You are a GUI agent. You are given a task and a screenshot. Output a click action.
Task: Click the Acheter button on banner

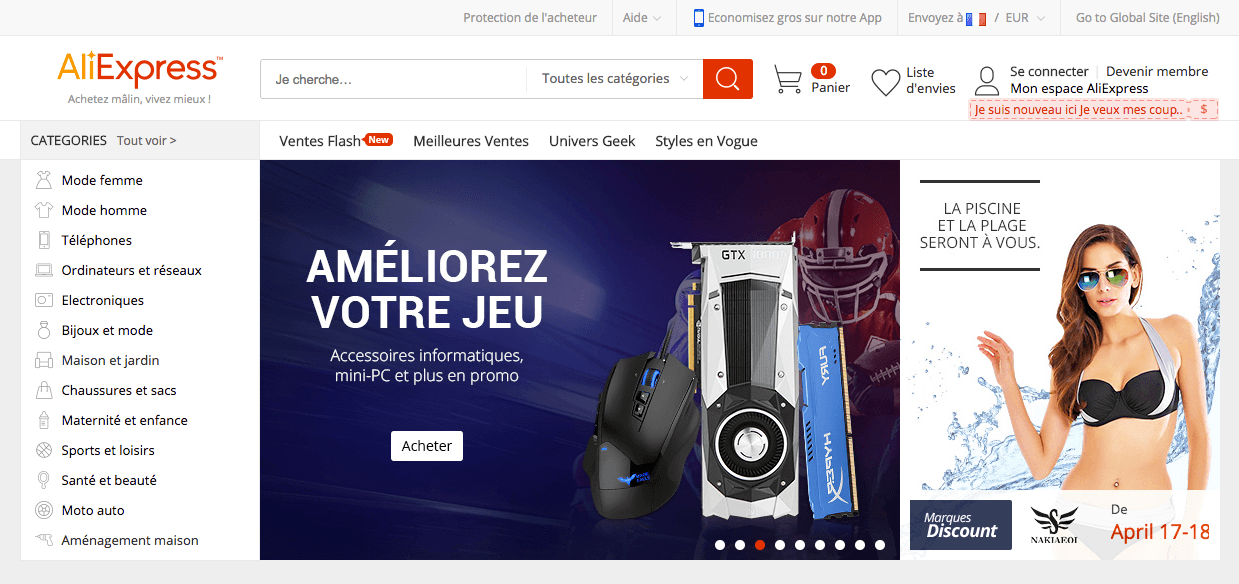click(427, 446)
